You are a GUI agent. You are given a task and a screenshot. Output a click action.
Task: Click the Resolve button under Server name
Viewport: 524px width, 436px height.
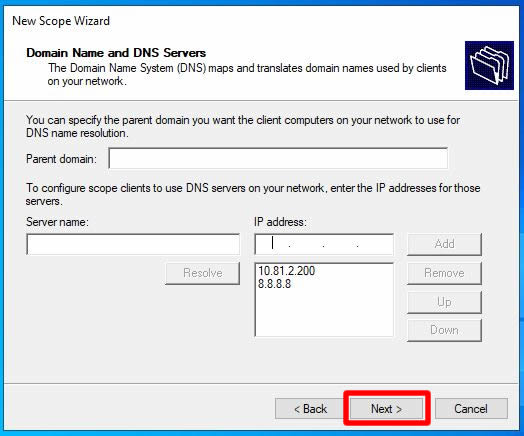(x=203, y=273)
